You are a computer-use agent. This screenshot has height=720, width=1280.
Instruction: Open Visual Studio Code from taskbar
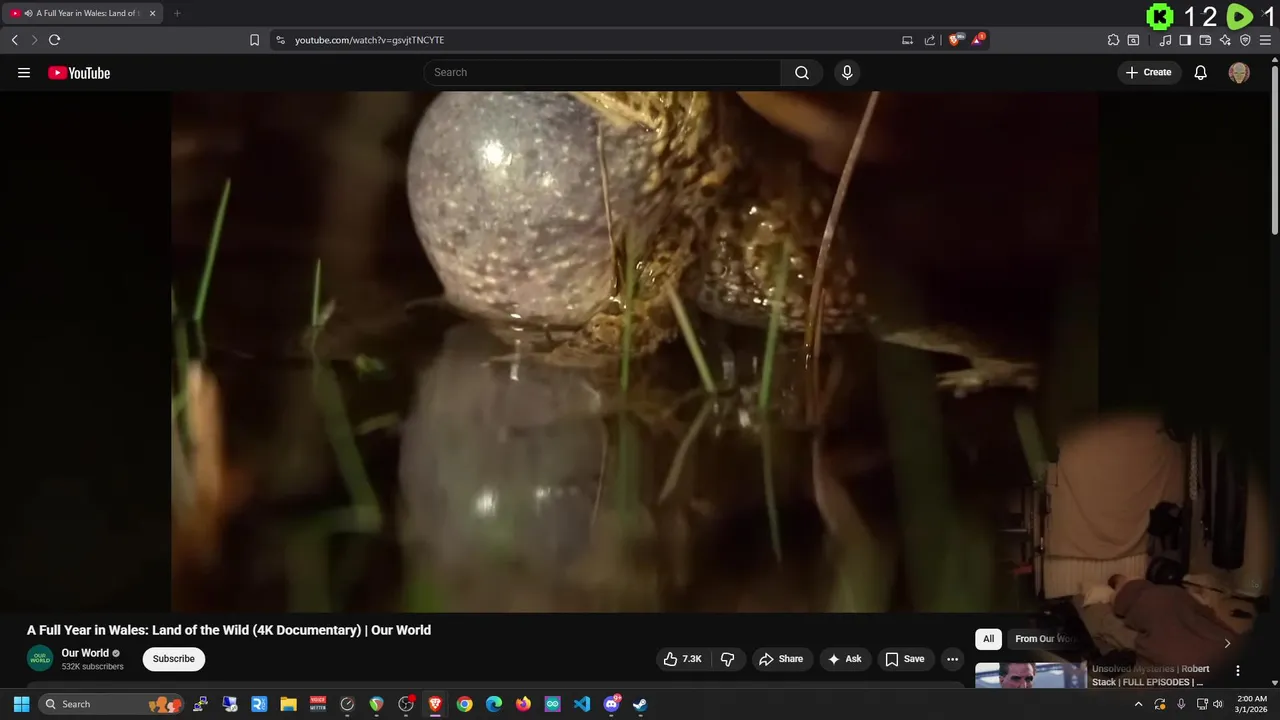[582, 704]
